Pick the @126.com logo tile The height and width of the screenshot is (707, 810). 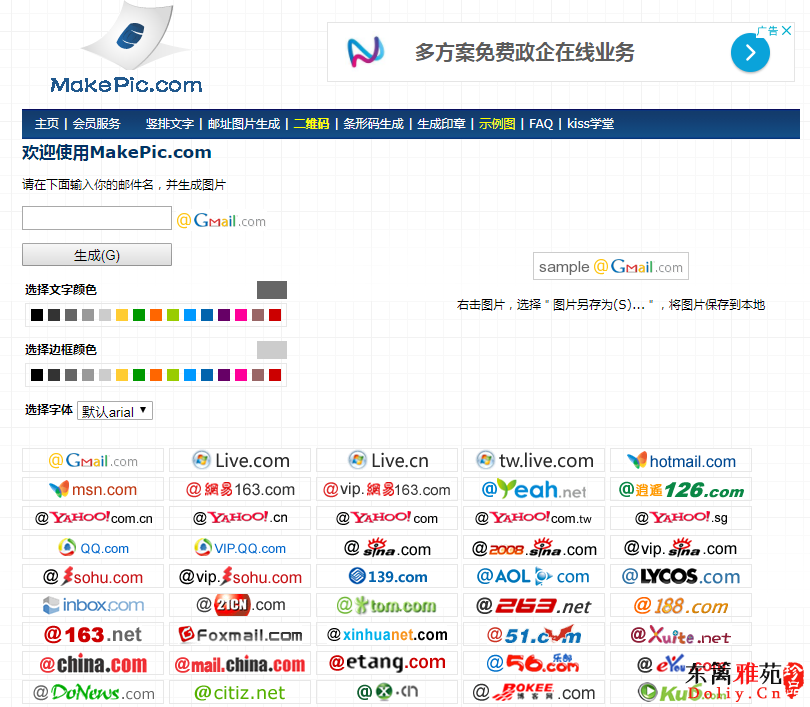pyautogui.click(x=681, y=489)
